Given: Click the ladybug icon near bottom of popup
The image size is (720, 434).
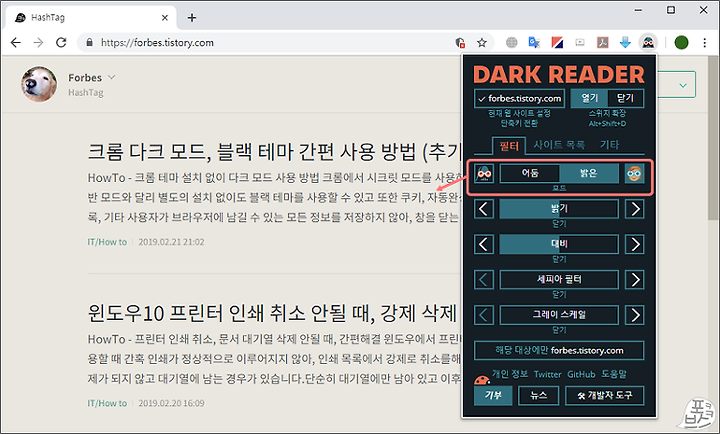Looking at the screenshot, I should (x=482, y=380).
